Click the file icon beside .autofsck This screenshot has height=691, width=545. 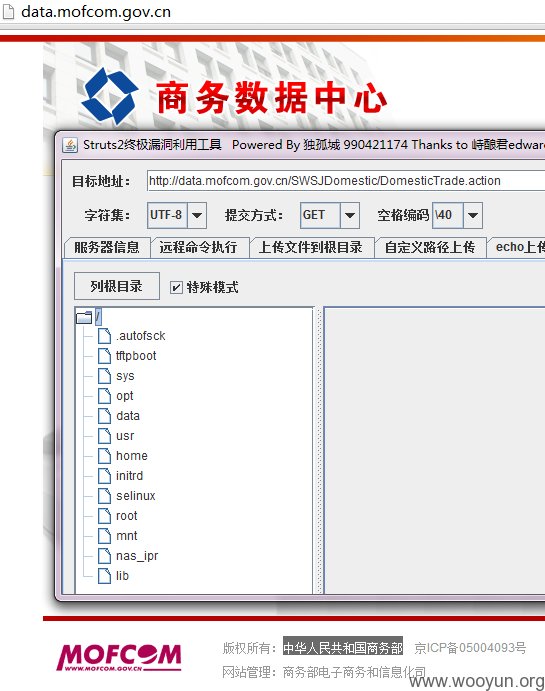[104, 336]
